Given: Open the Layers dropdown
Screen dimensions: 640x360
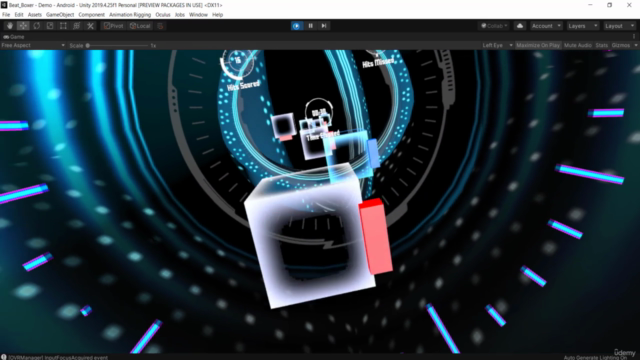Looking at the screenshot, I should point(582,26).
